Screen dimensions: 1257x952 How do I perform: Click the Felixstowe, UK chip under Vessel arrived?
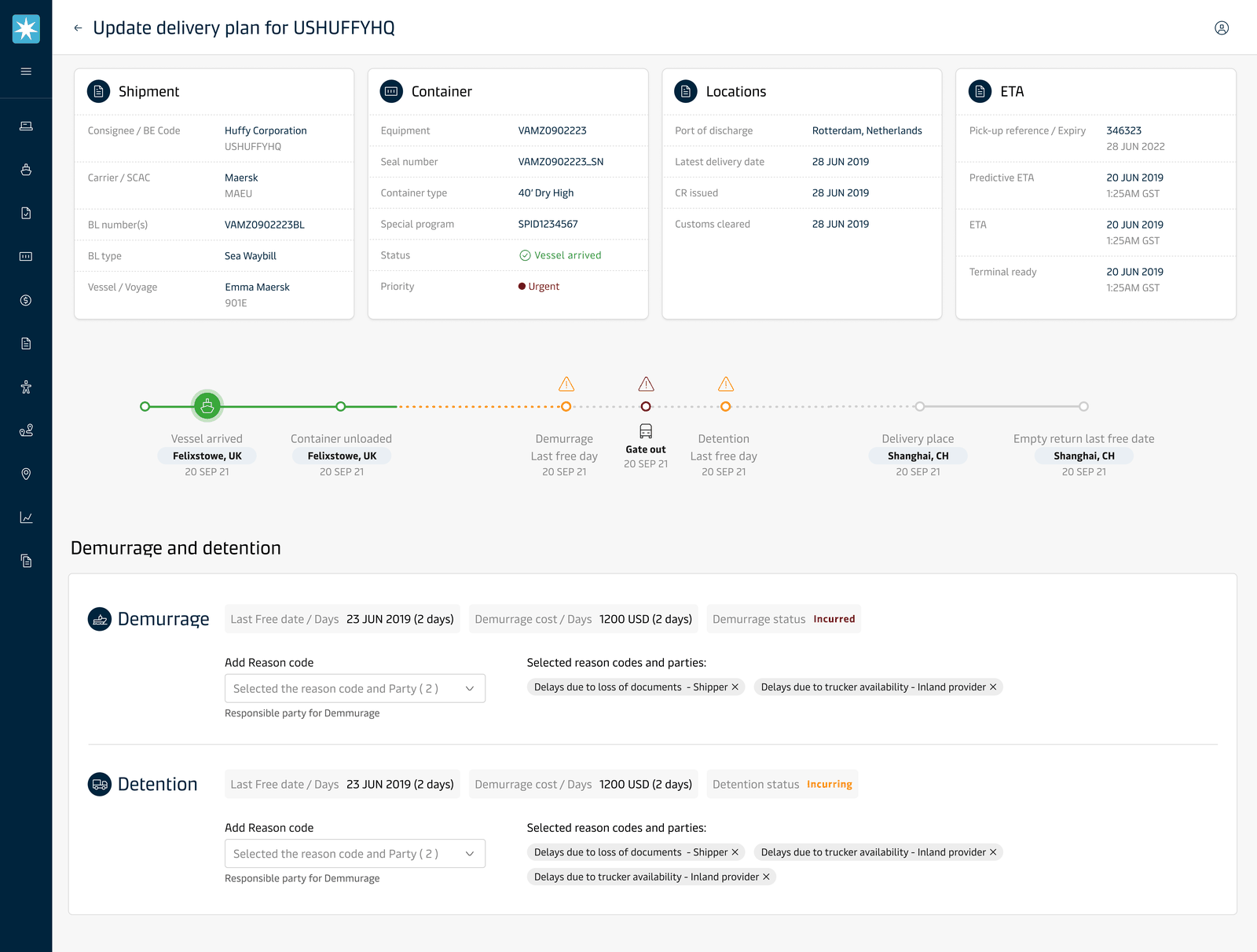[x=207, y=456]
